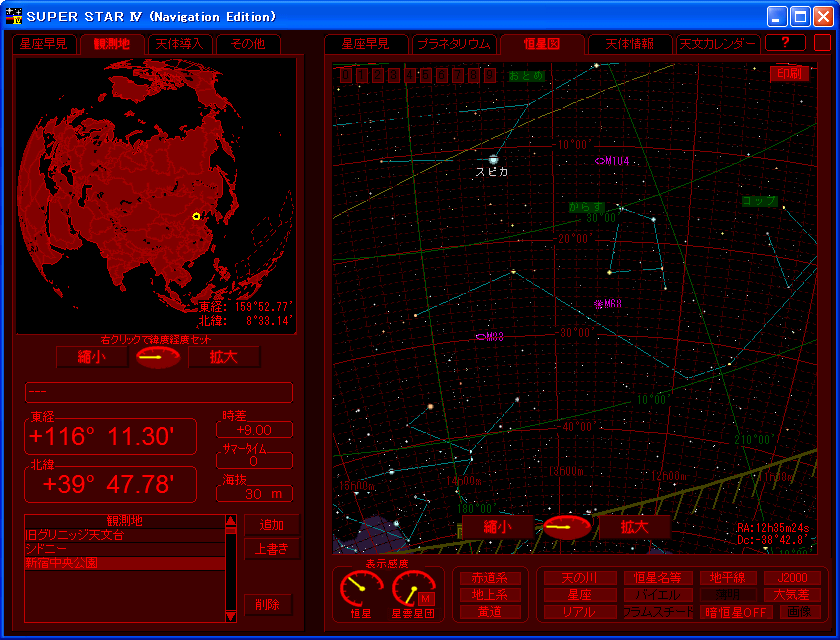
Task: Select memory slot 2 on star chart
Action: point(378,76)
